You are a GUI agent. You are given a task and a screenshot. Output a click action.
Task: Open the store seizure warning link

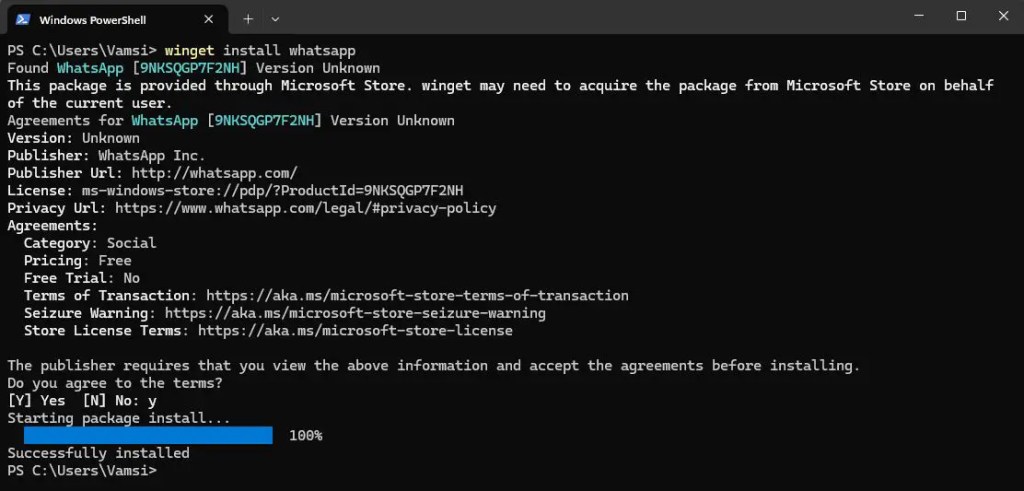(355, 313)
